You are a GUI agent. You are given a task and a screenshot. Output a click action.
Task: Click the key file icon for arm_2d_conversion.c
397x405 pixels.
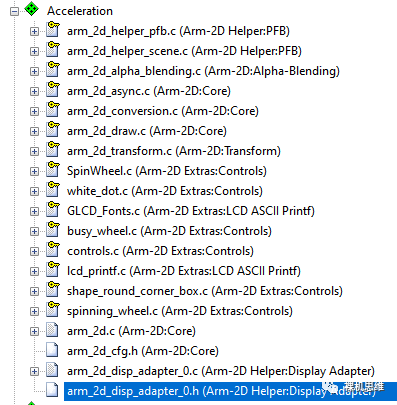[53, 109]
